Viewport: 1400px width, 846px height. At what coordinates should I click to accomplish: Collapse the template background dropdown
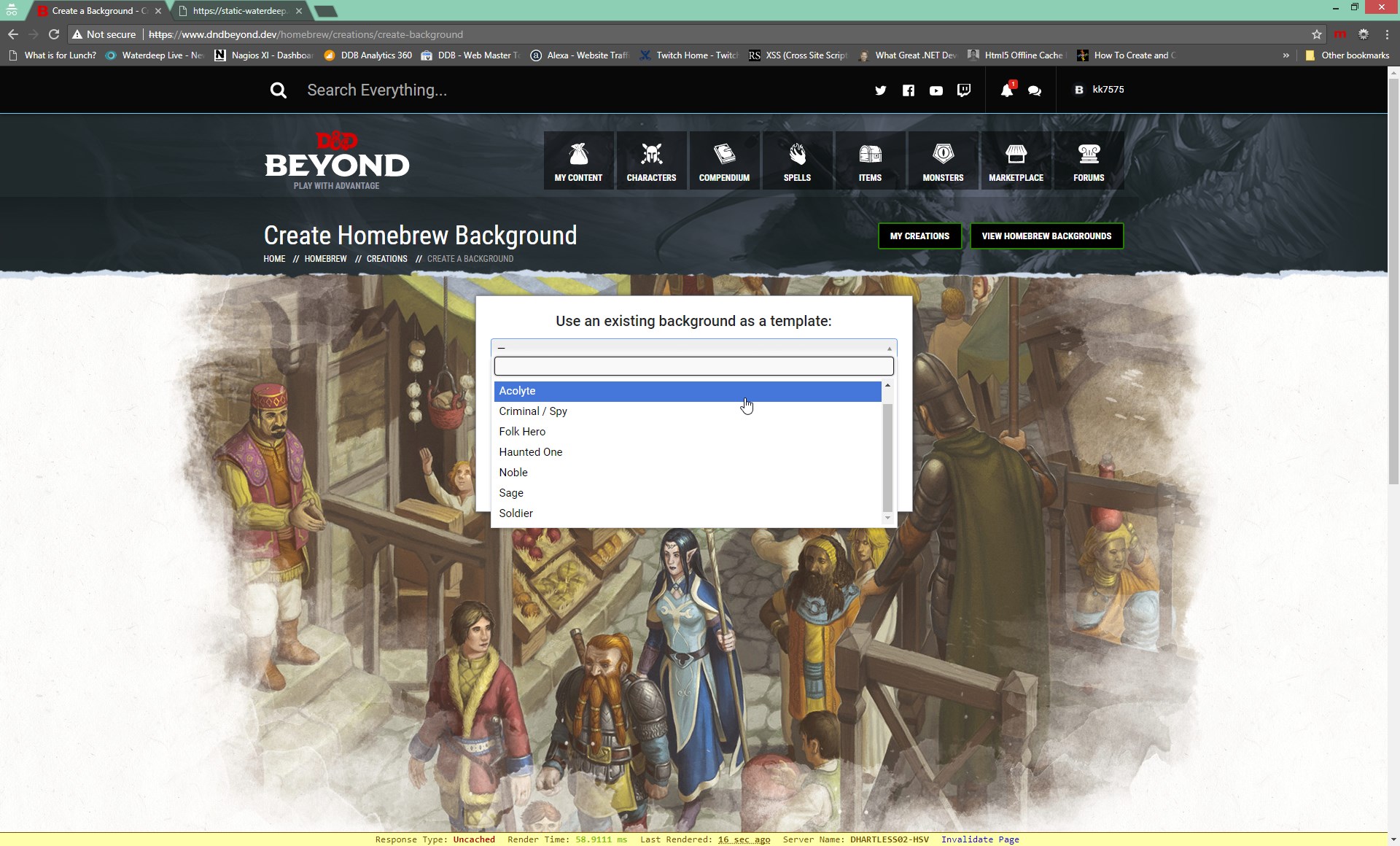click(693, 348)
